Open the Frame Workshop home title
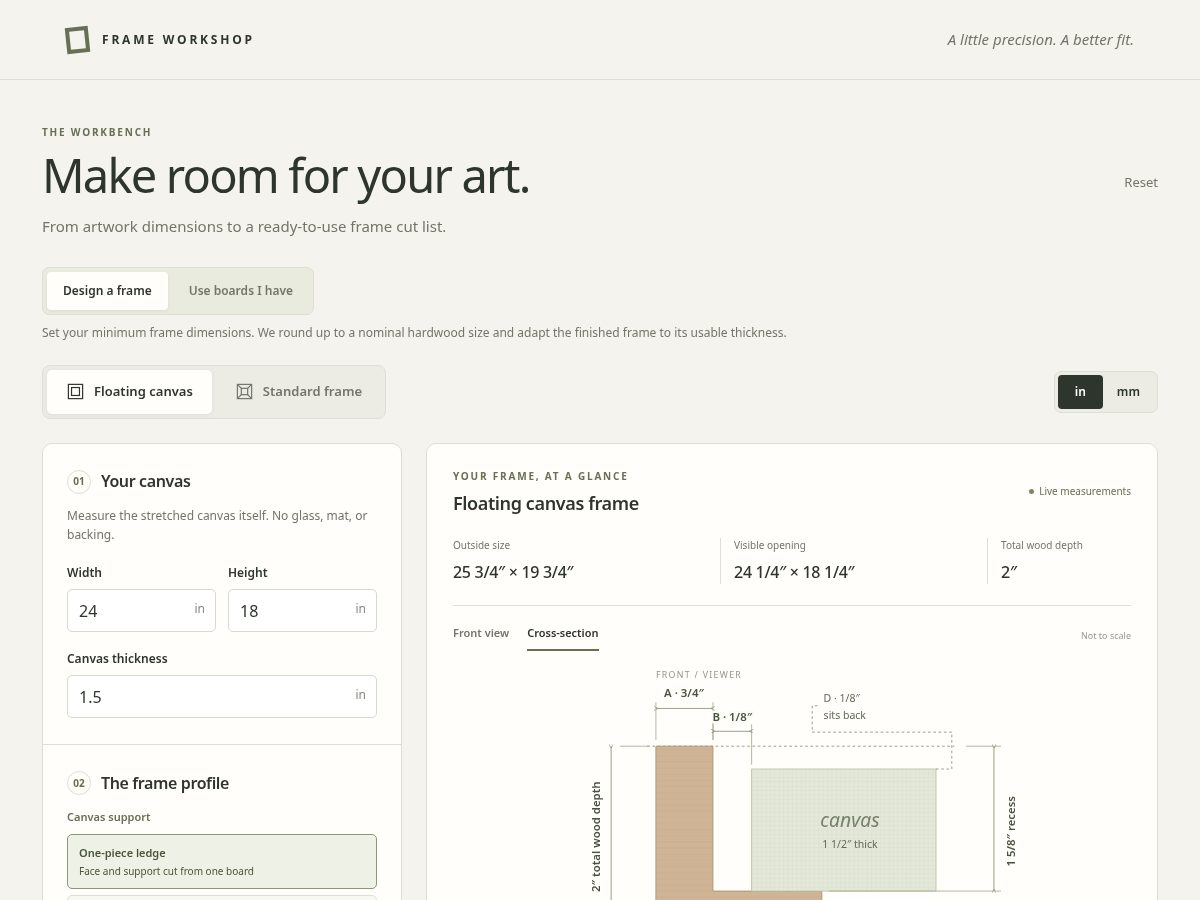 tap(178, 40)
